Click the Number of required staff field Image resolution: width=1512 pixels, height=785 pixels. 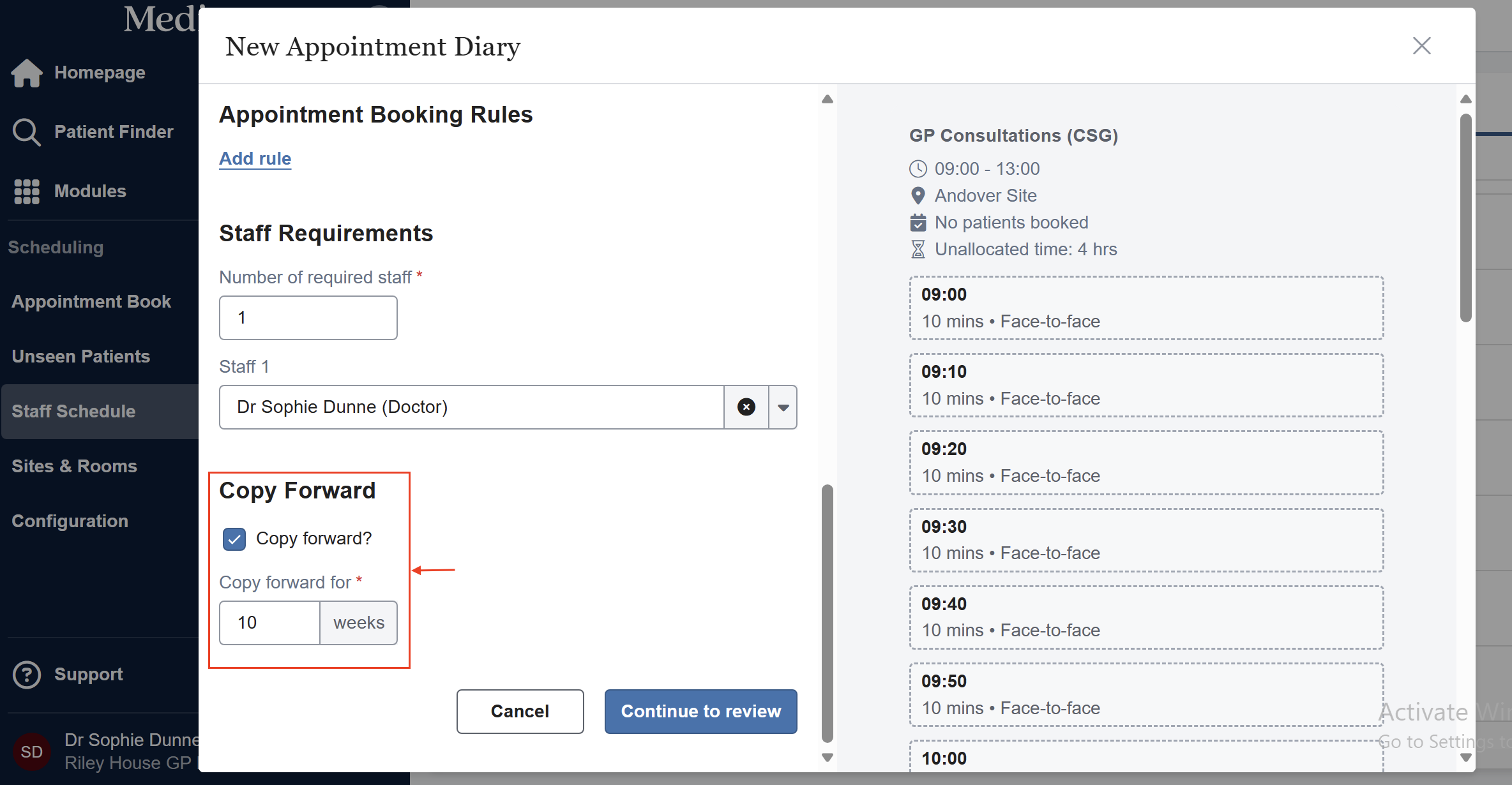pyautogui.click(x=308, y=318)
